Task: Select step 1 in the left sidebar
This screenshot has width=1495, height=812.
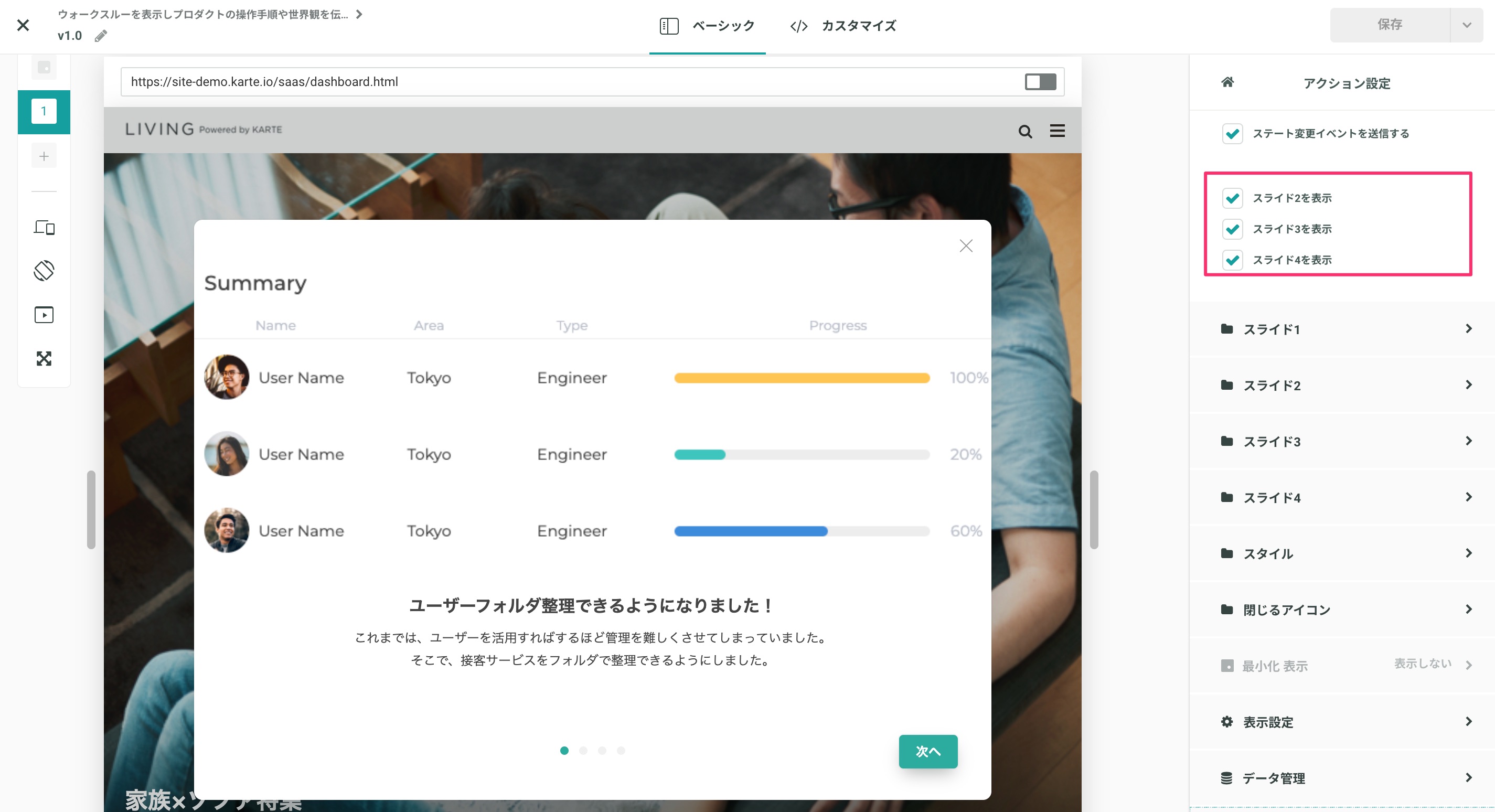Action: (44, 111)
